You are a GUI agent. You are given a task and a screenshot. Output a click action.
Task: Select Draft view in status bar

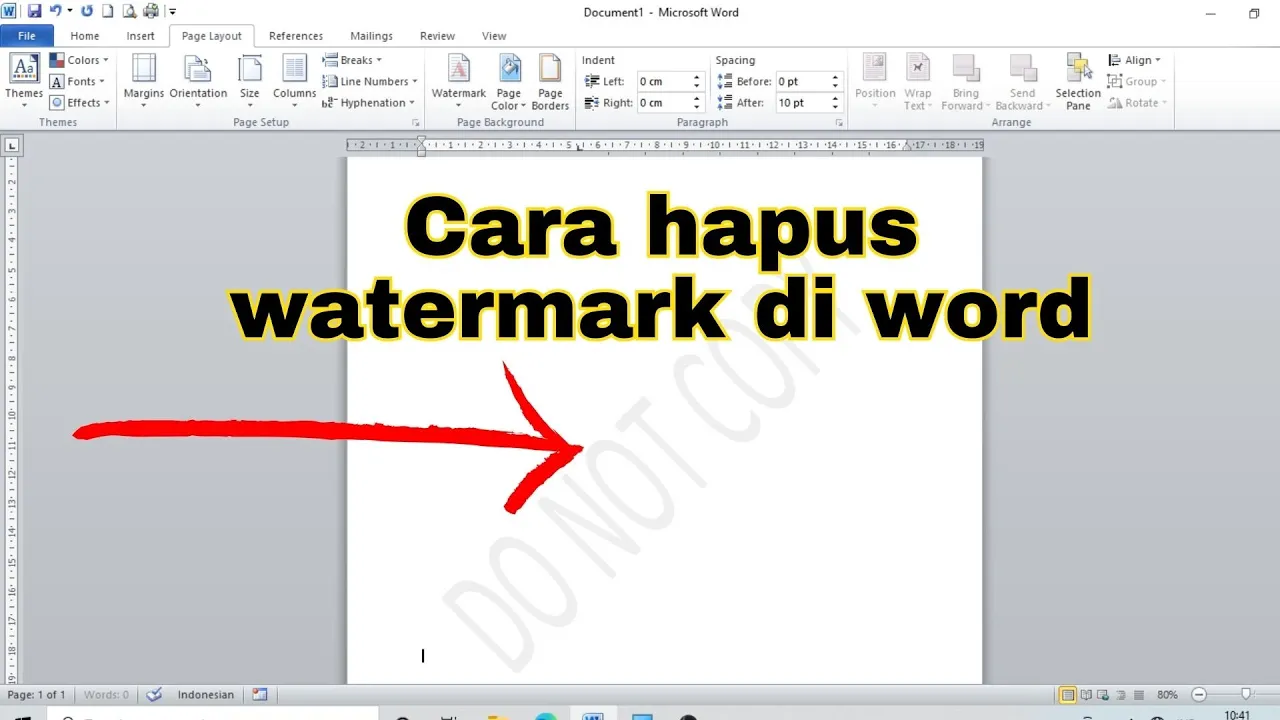tap(1137, 694)
